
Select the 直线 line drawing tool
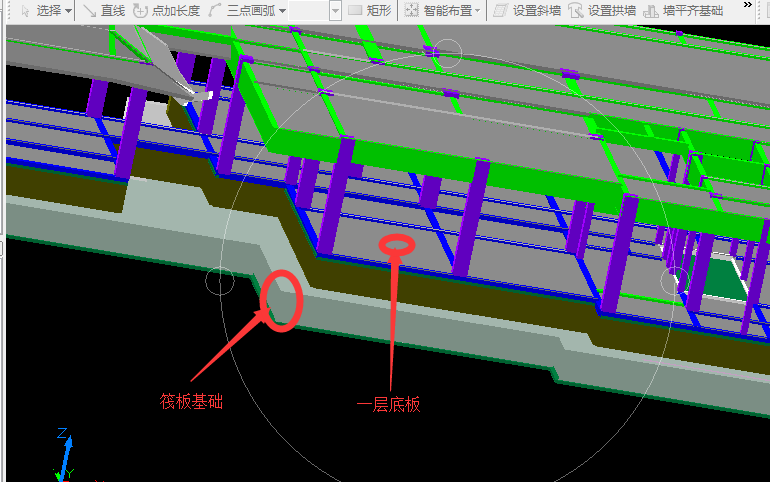click(x=104, y=10)
